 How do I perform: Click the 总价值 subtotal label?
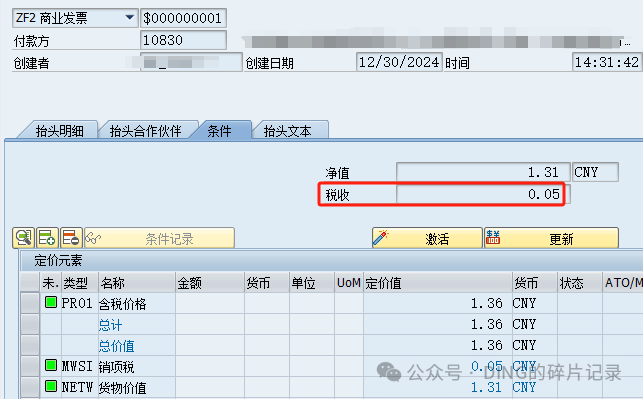[116, 346]
